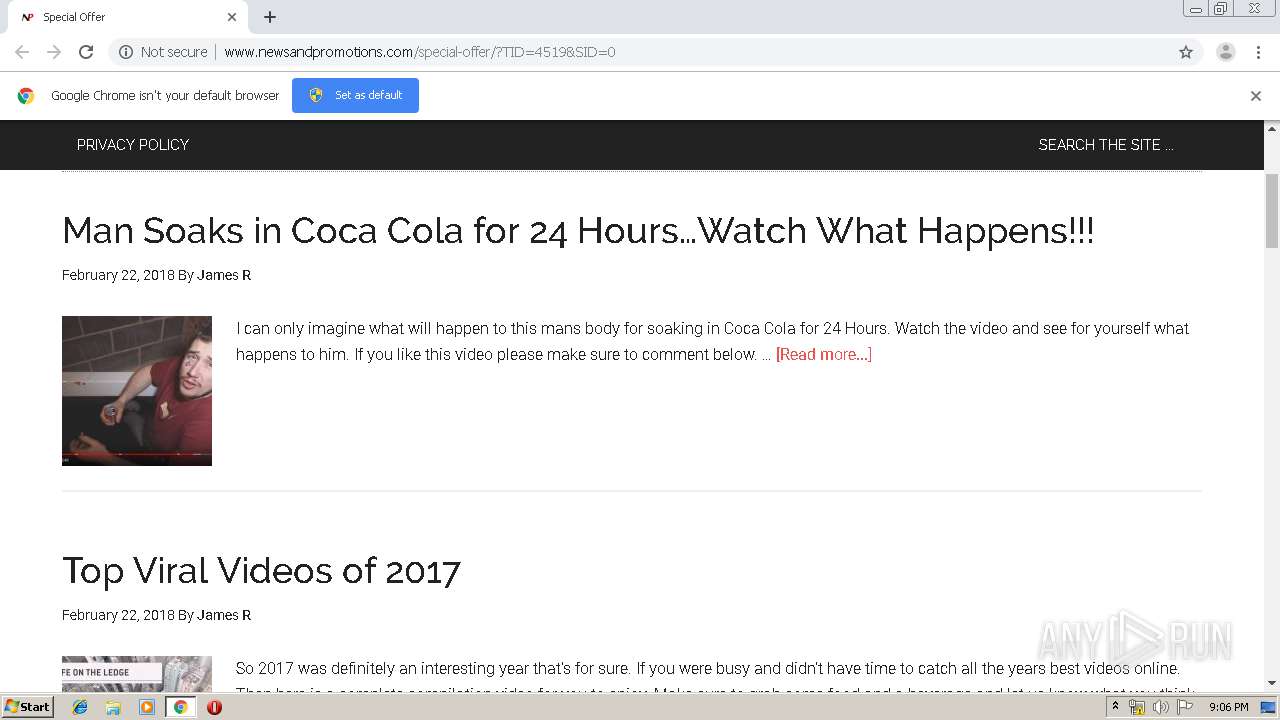1280x720 pixels.
Task: Open the red Opera-like taskbar icon
Action: click(214, 707)
